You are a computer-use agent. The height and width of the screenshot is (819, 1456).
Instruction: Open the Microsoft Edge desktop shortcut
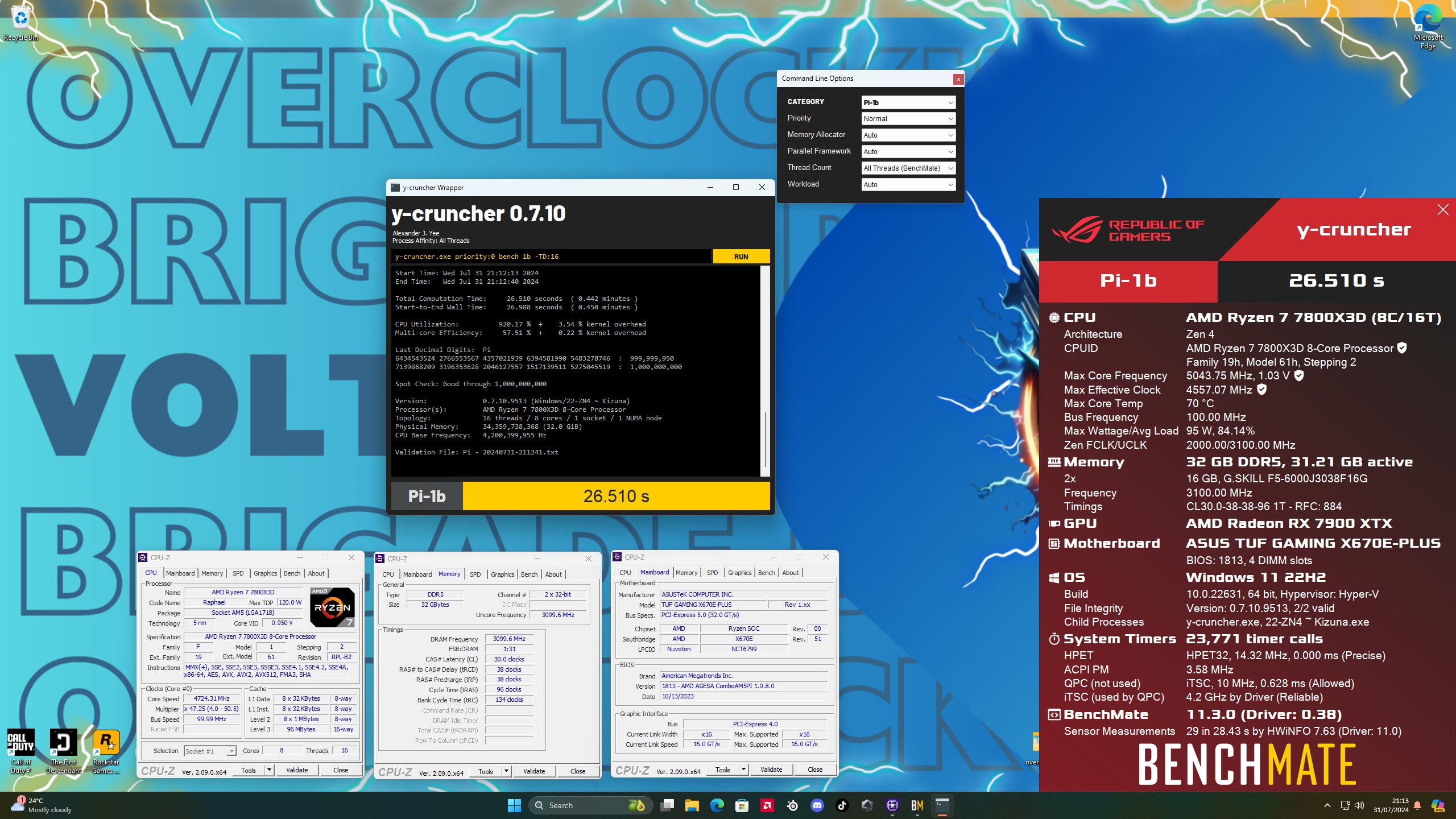tap(1428, 27)
